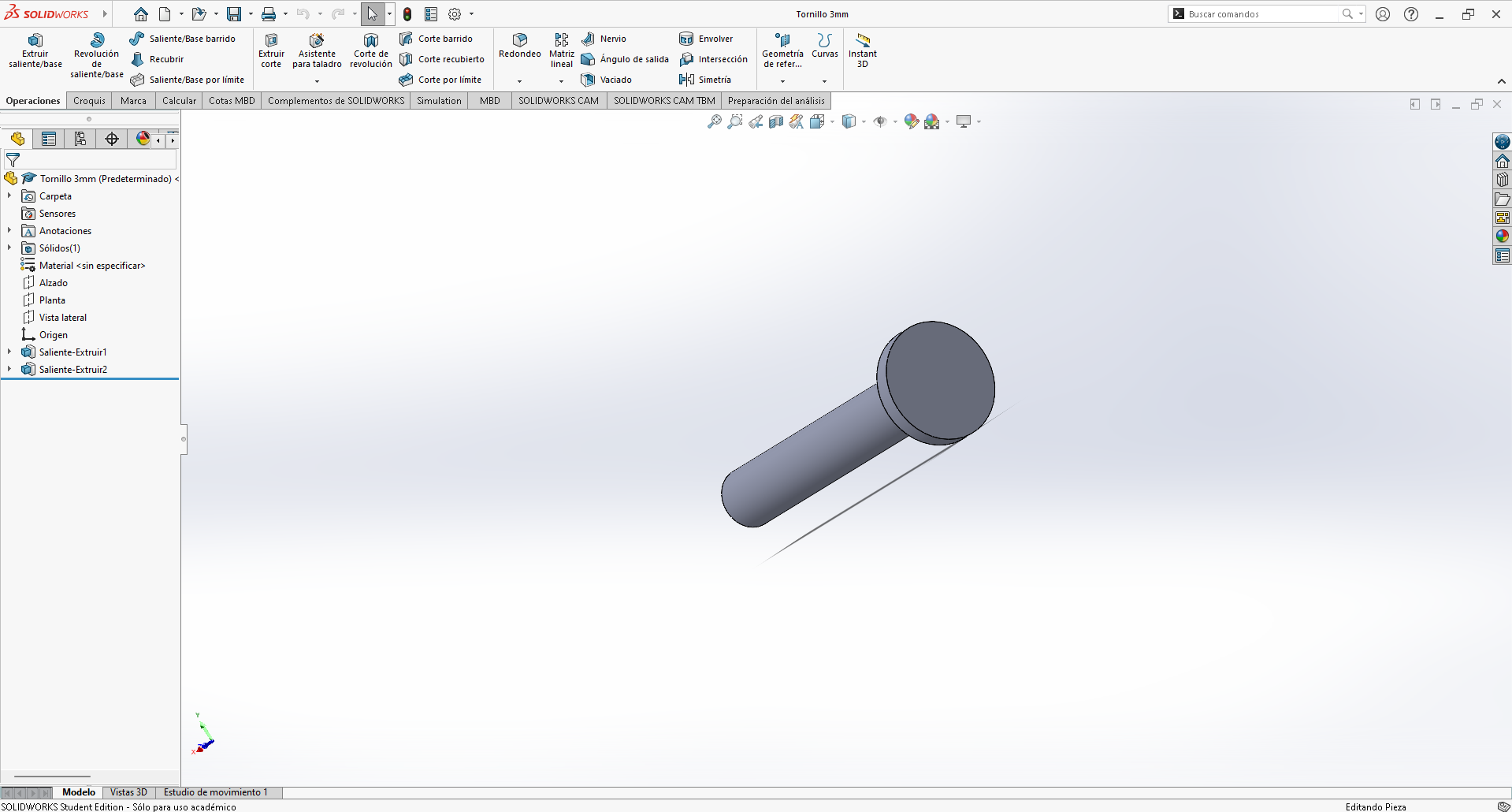Select the Intersección tool
This screenshot has height=812, width=1512.
point(714,59)
